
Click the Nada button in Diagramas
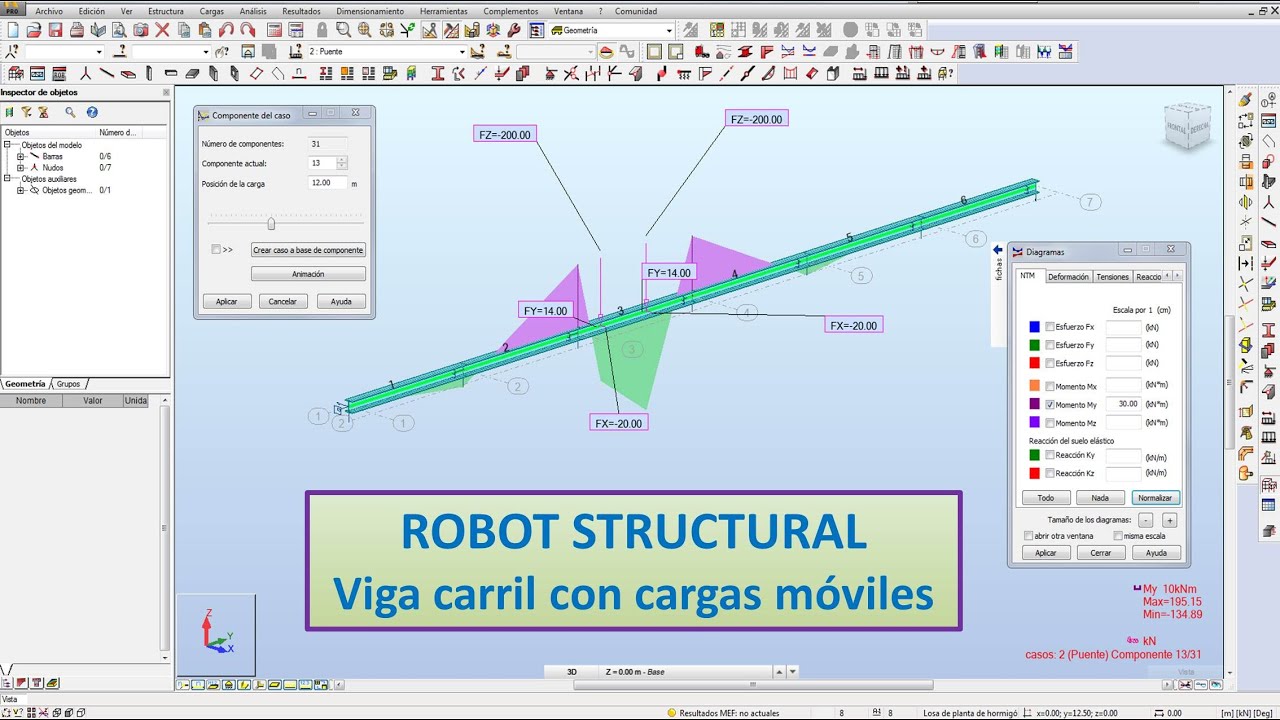click(x=1100, y=498)
